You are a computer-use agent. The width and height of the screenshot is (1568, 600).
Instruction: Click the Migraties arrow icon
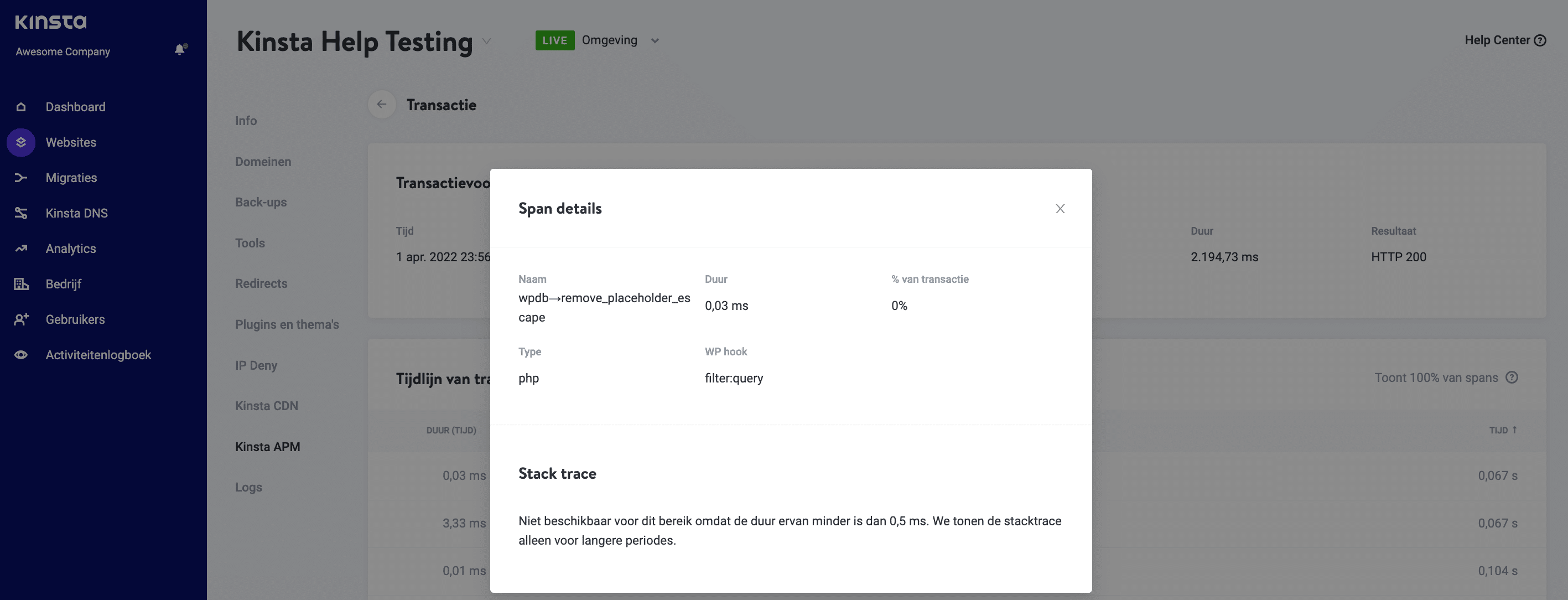click(20, 177)
